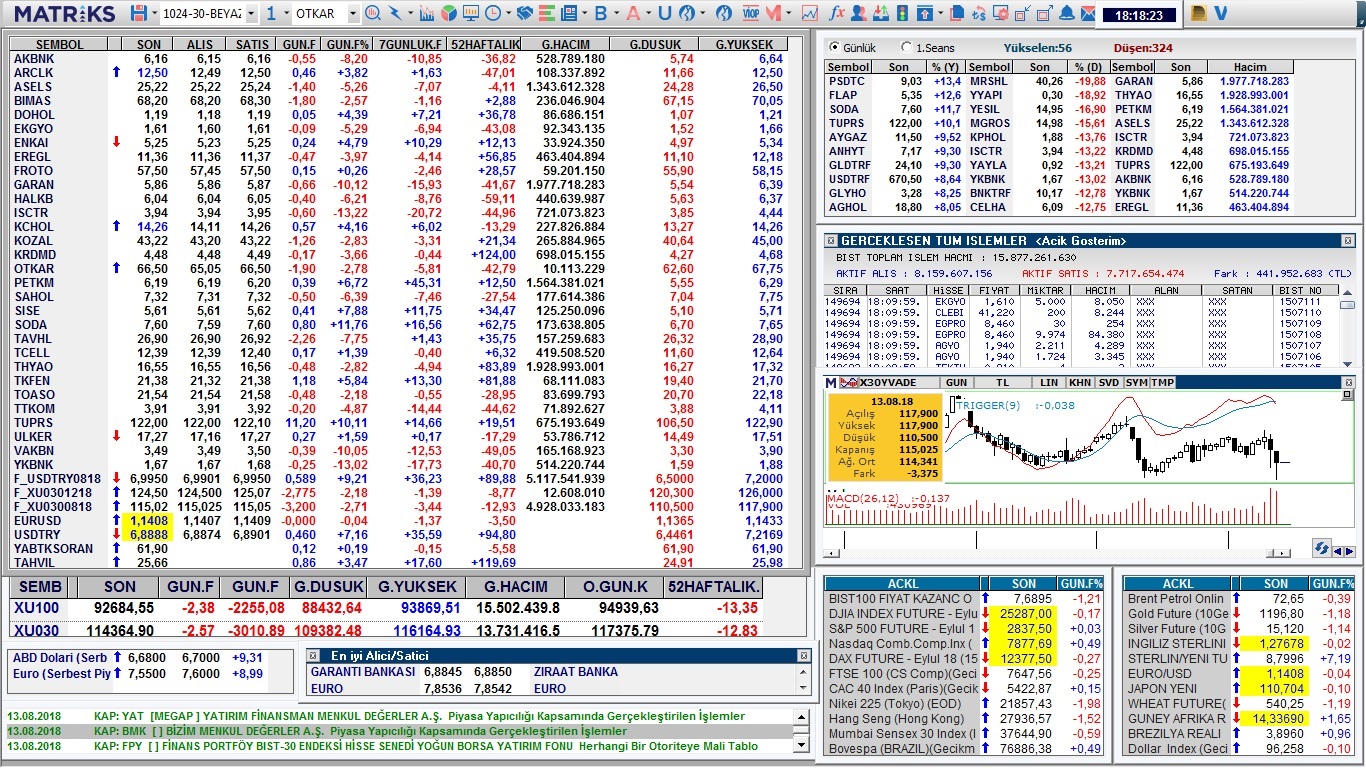Click the handshake toolbar icon
1366x768 pixels.
524,13
